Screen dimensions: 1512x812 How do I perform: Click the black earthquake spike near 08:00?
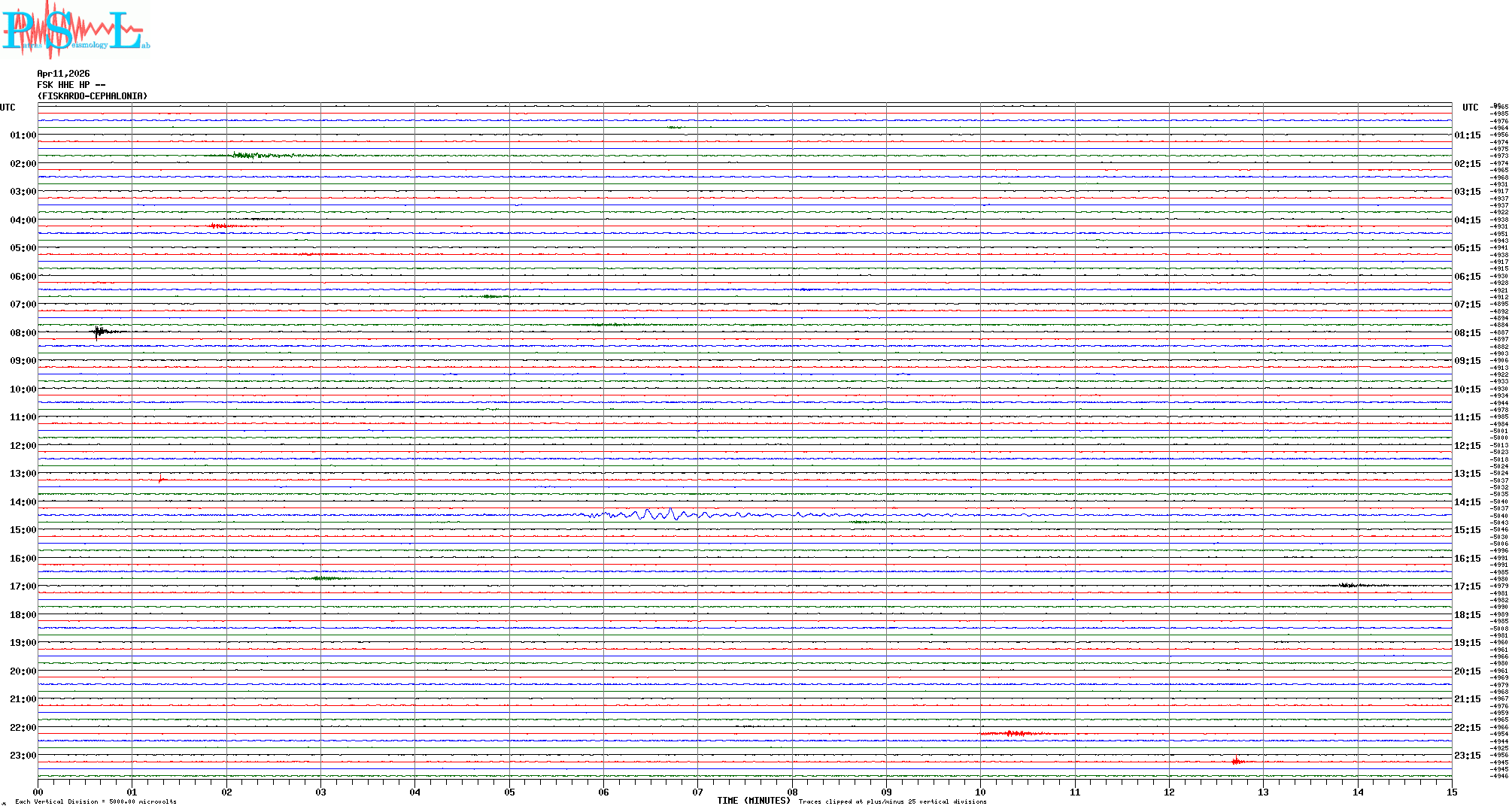98,332
